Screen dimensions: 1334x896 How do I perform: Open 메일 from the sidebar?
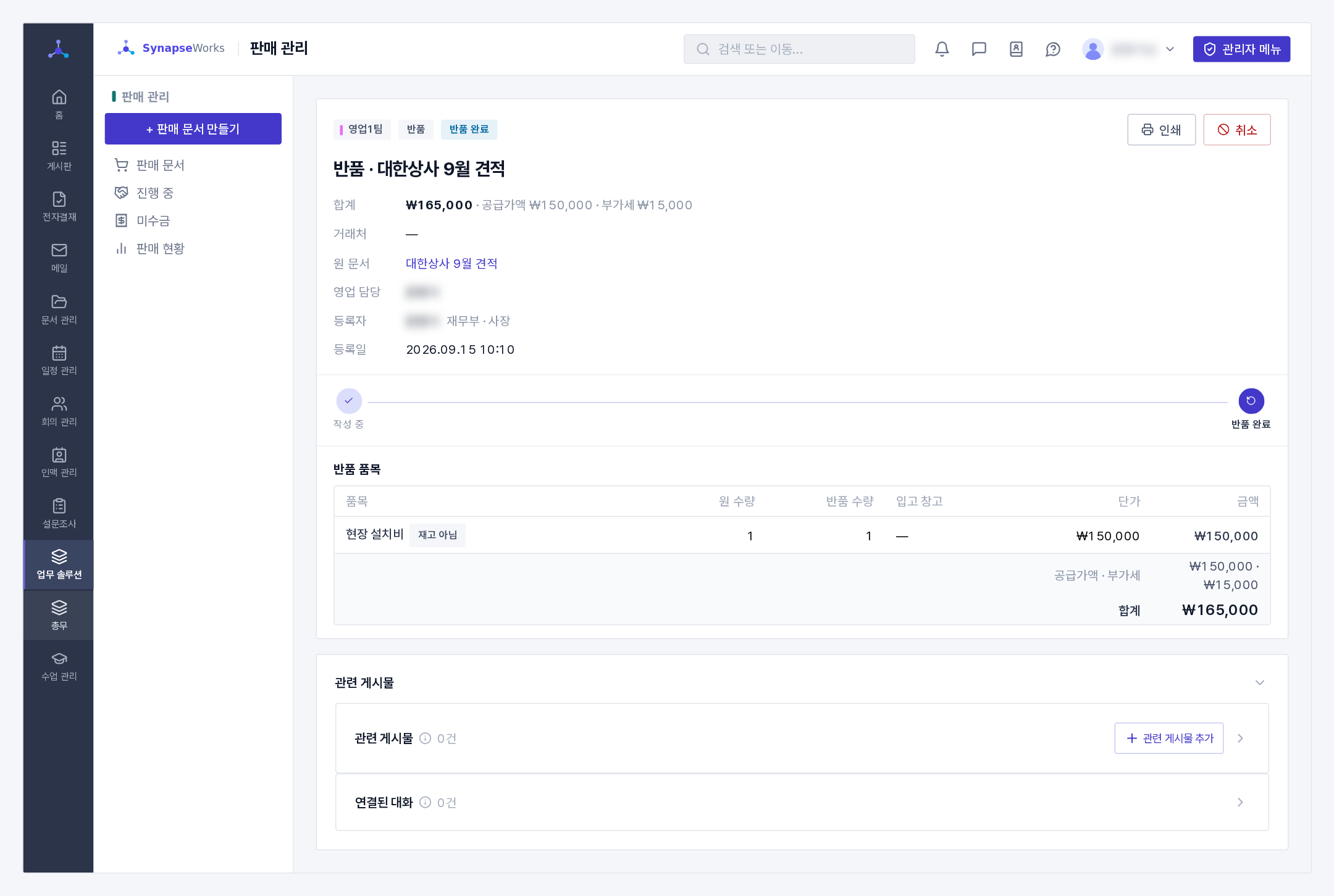pos(59,257)
